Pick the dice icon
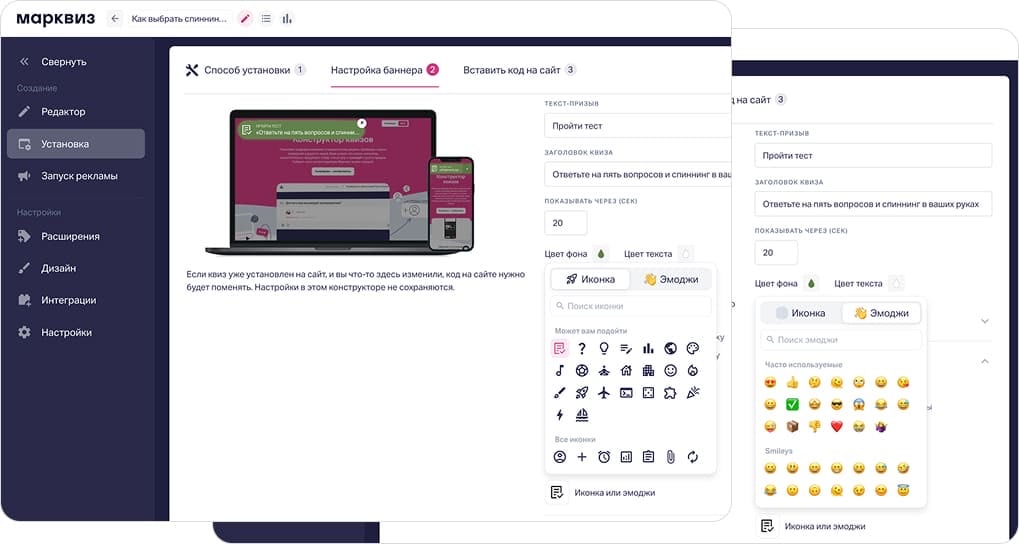 click(648, 393)
